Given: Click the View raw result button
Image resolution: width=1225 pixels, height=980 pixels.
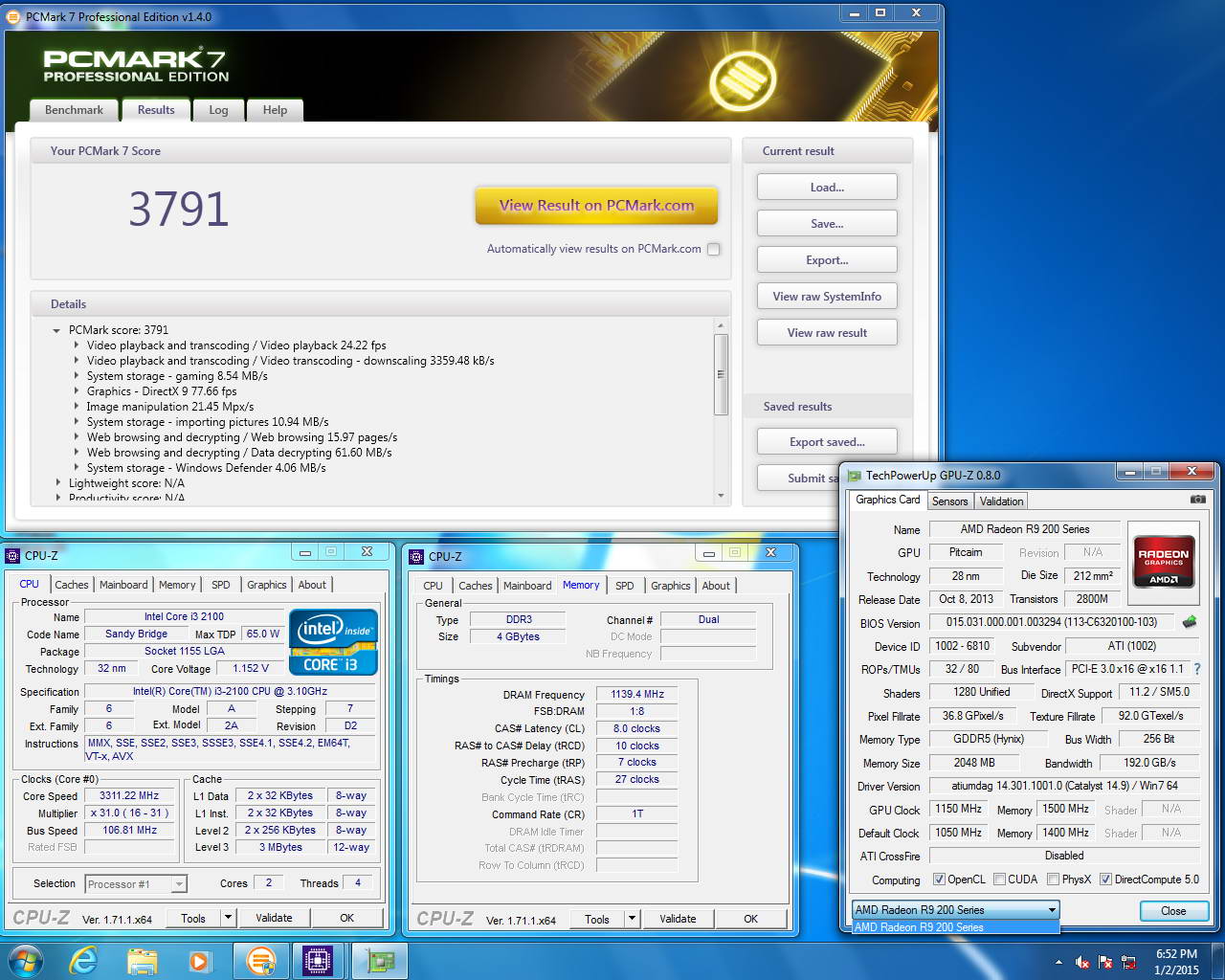Looking at the screenshot, I should [827, 333].
